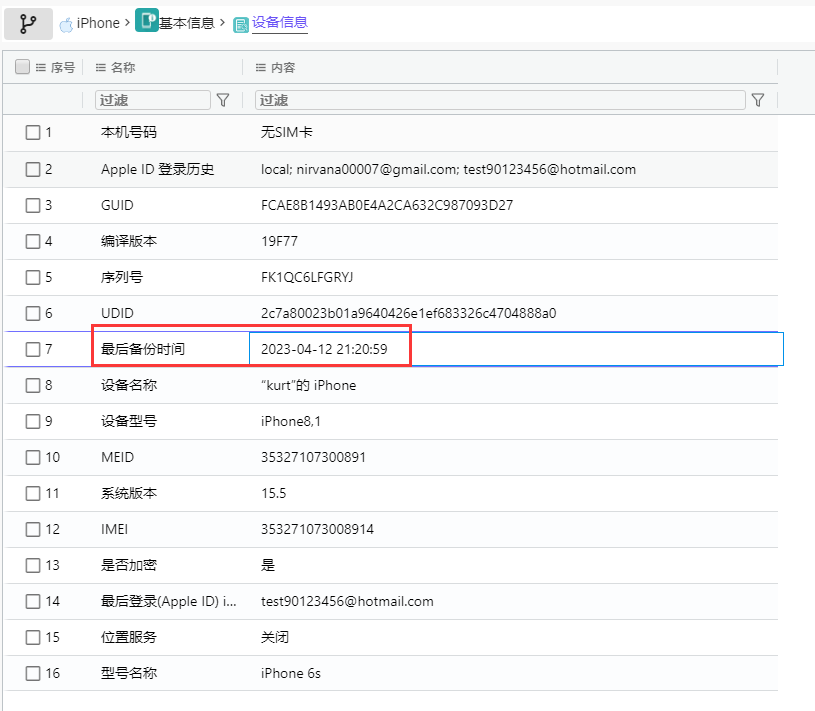The image size is (815, 711).
Task: Click the 名称 filter input field
Action: [153, 100]
